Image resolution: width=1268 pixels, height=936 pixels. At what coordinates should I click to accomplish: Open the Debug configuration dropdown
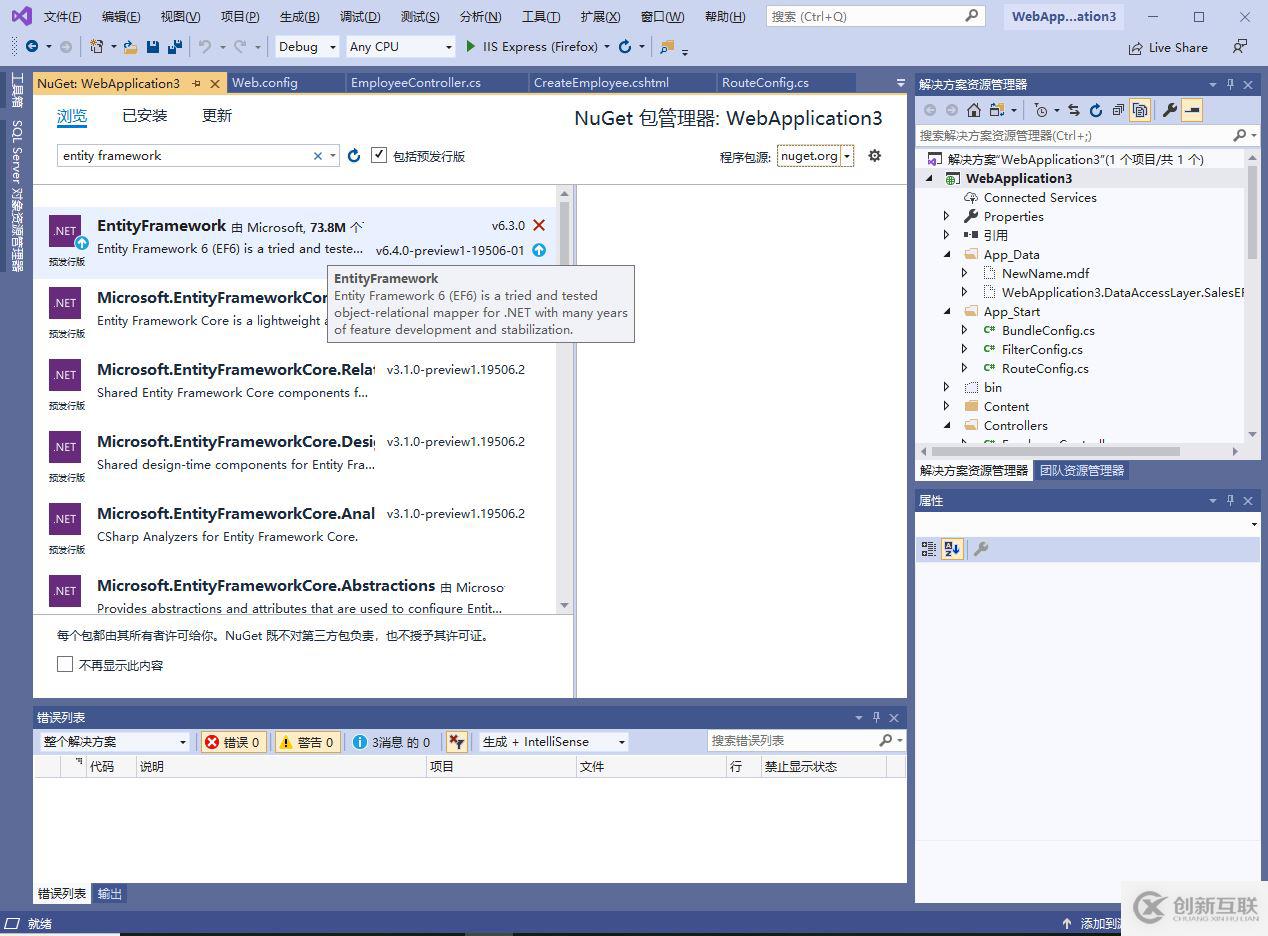[x=304, y=47]
